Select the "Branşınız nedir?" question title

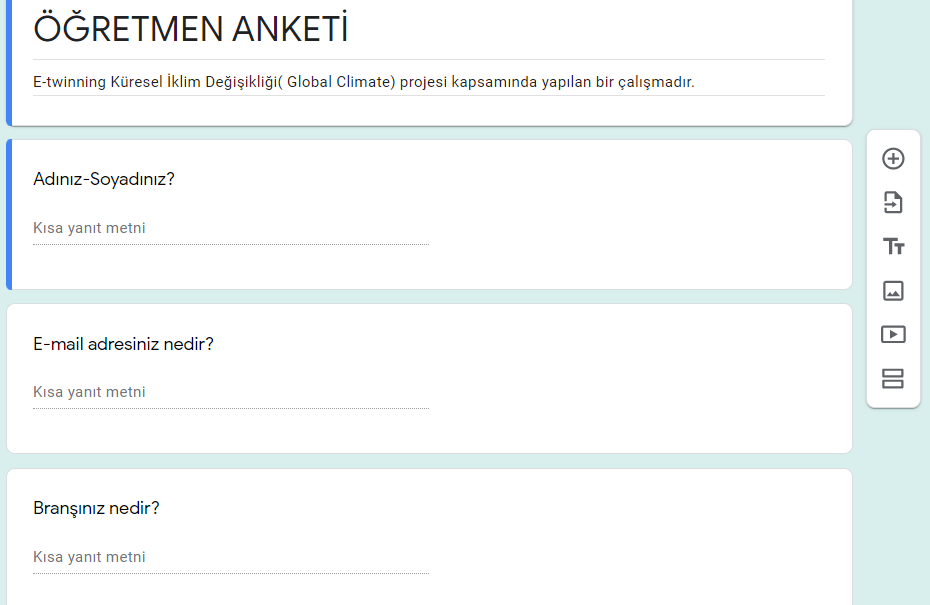96,508
